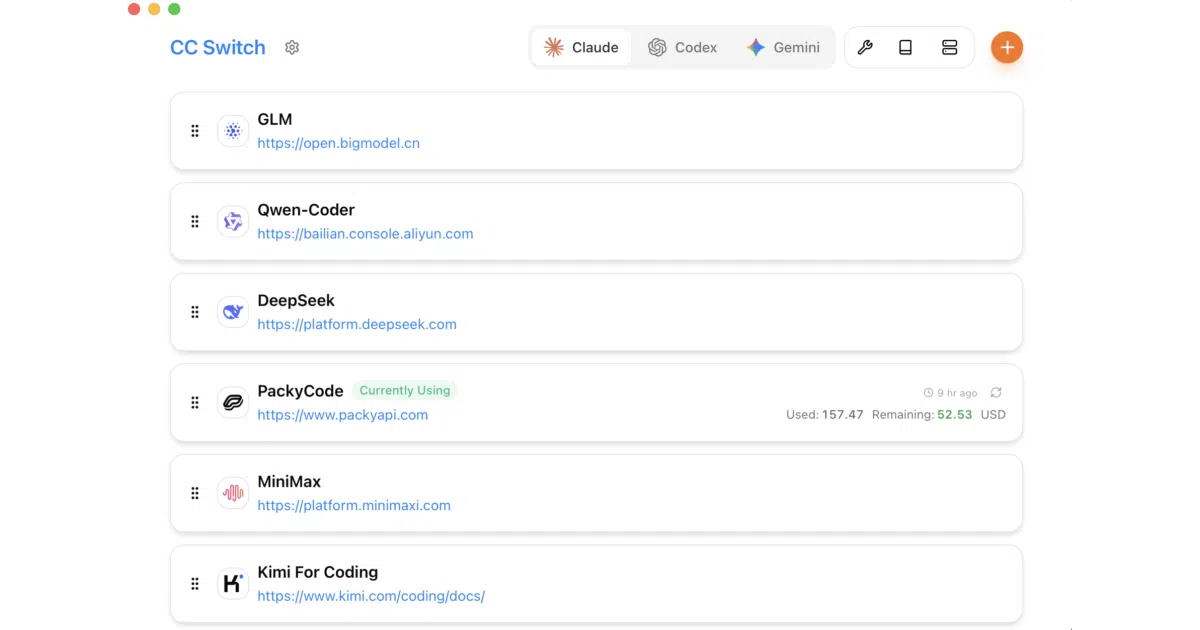This screenshot has width=1200, height=630.
Task: Maximize window with green traffic light
Action: tap(174, 9)
